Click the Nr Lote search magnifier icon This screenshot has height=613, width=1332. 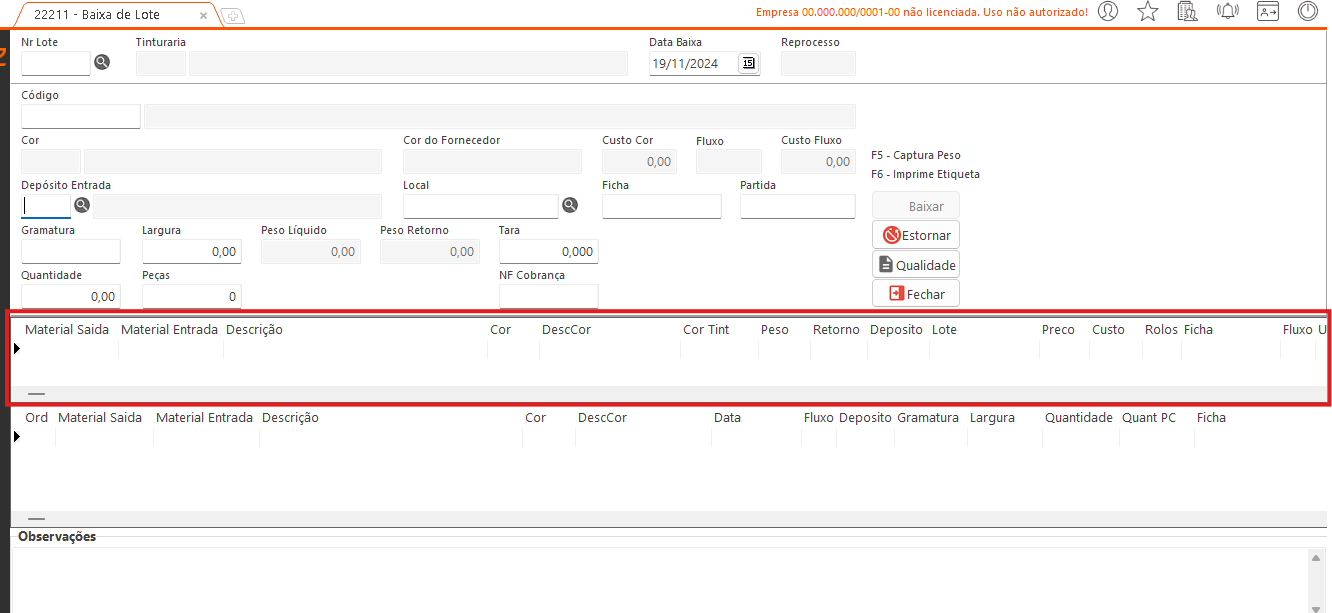tap(102, 62)
